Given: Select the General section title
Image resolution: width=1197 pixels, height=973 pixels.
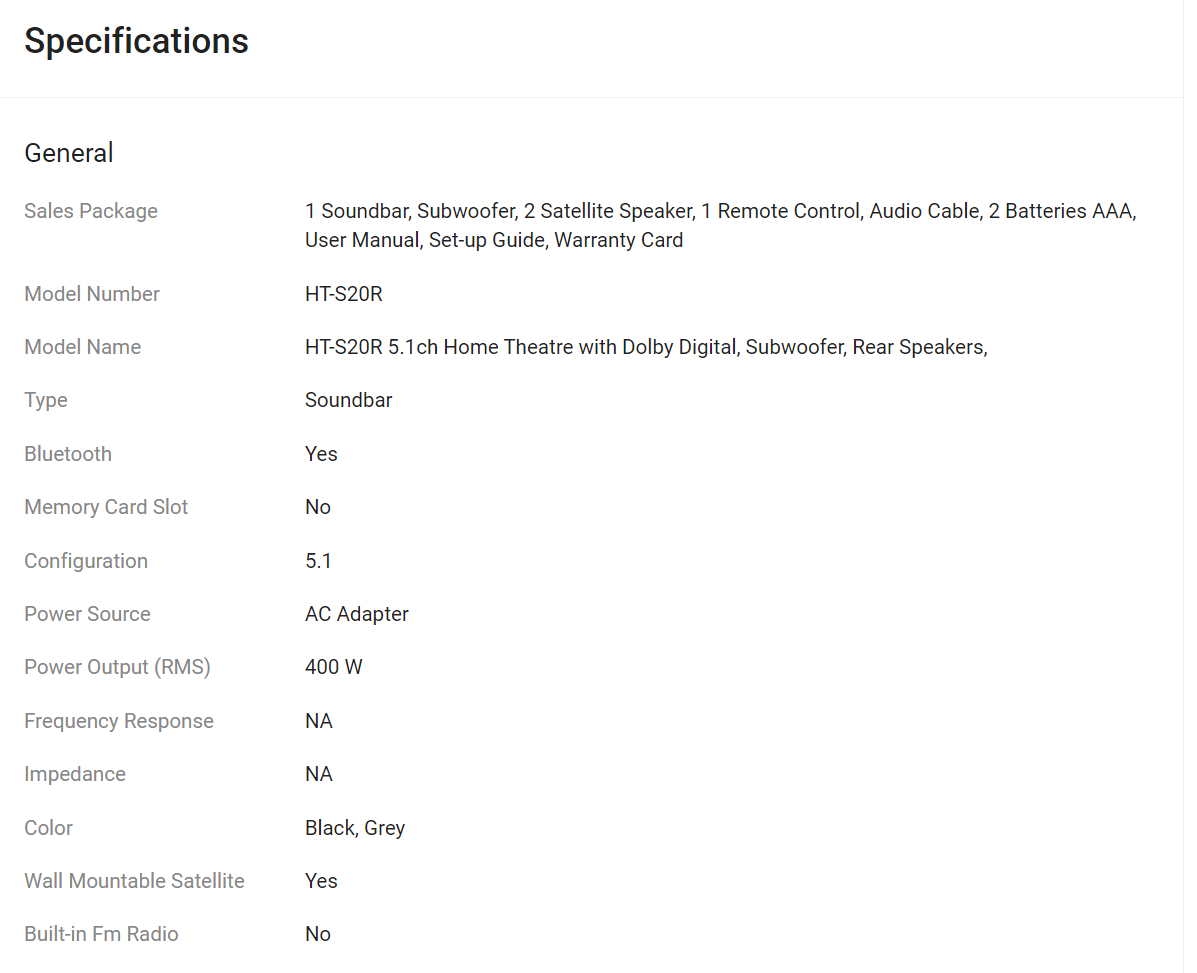Looking at the screenshot, I should click(69, 153).
